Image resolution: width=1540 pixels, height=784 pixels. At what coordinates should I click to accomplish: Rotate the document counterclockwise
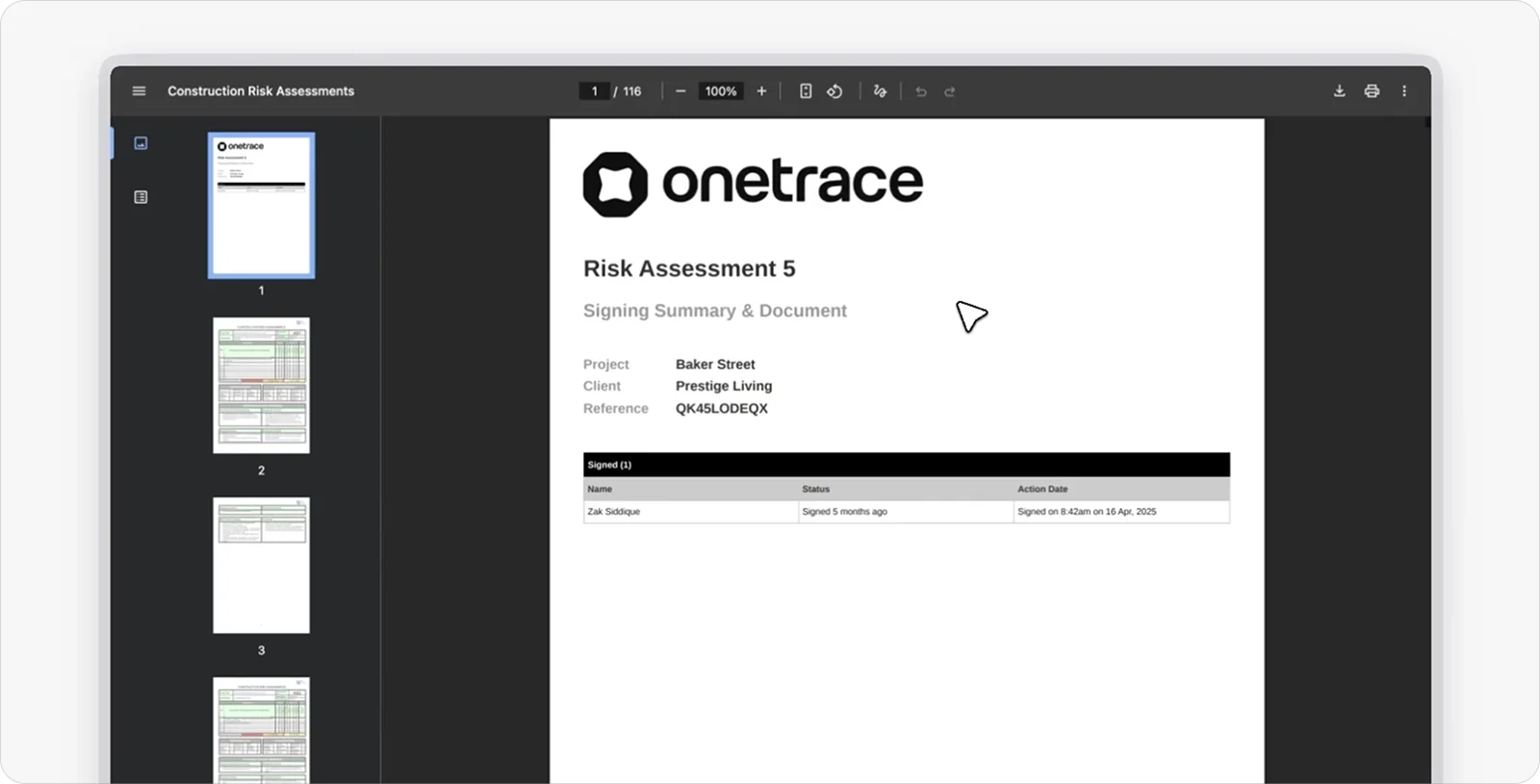tap(834, 91)
